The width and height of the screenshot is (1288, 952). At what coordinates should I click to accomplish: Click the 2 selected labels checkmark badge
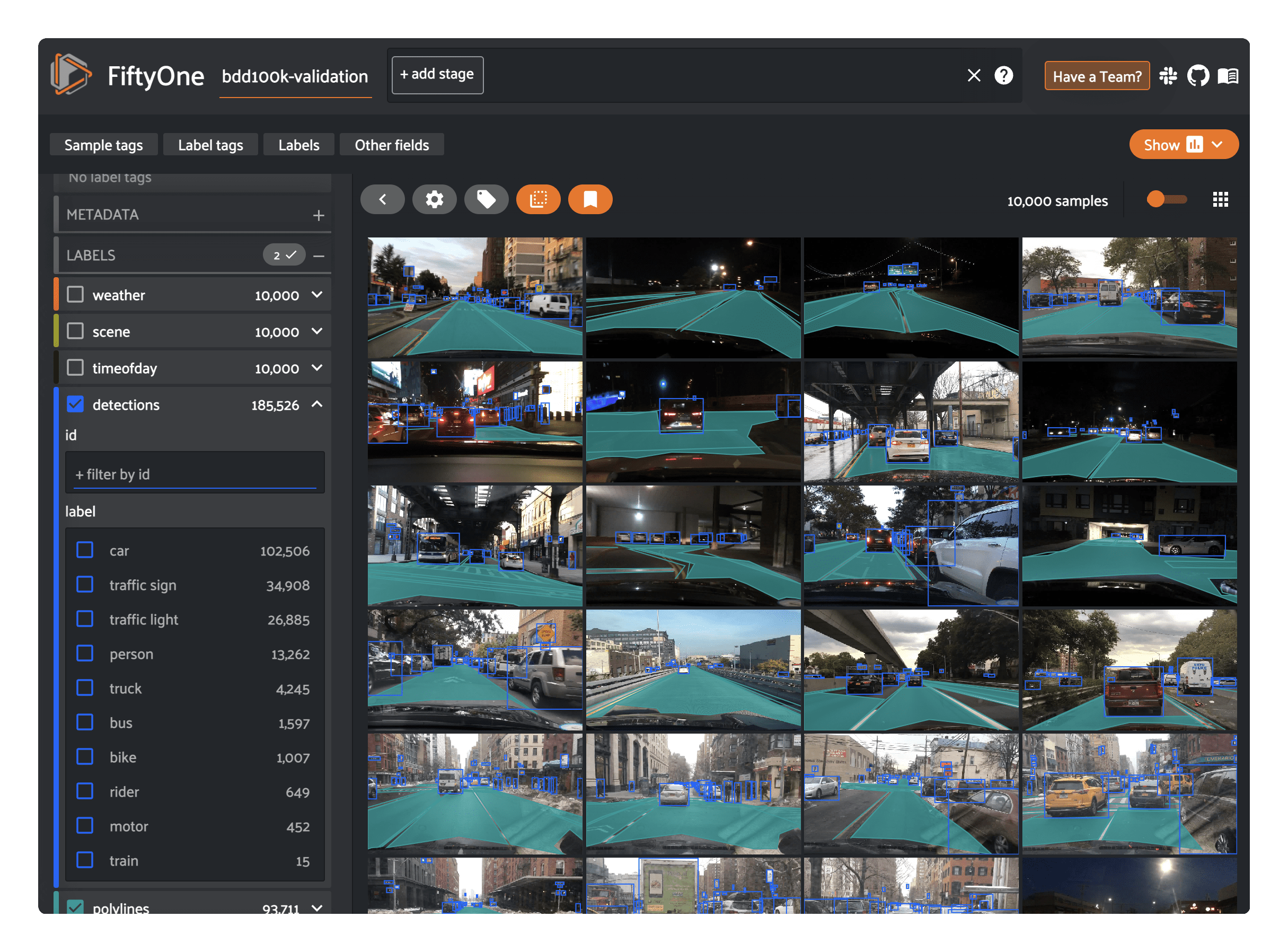pos(284,255)
